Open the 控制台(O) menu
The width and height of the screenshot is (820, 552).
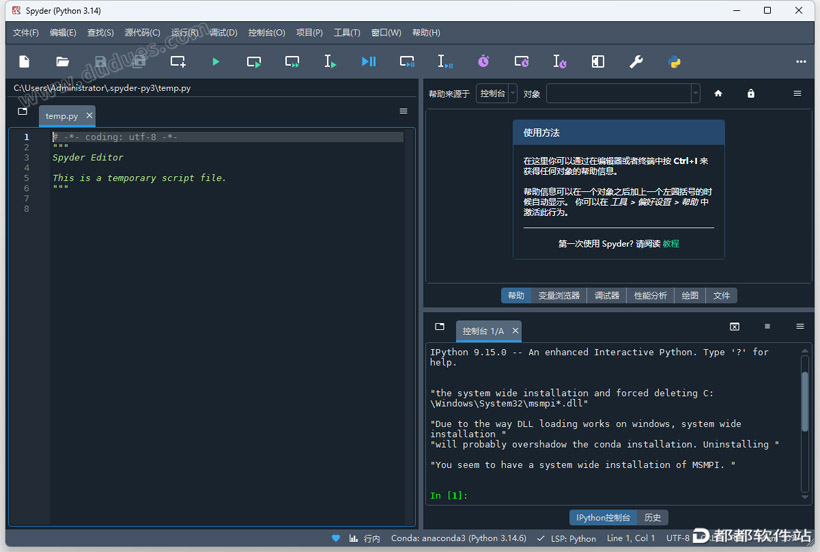click(267, 33)
